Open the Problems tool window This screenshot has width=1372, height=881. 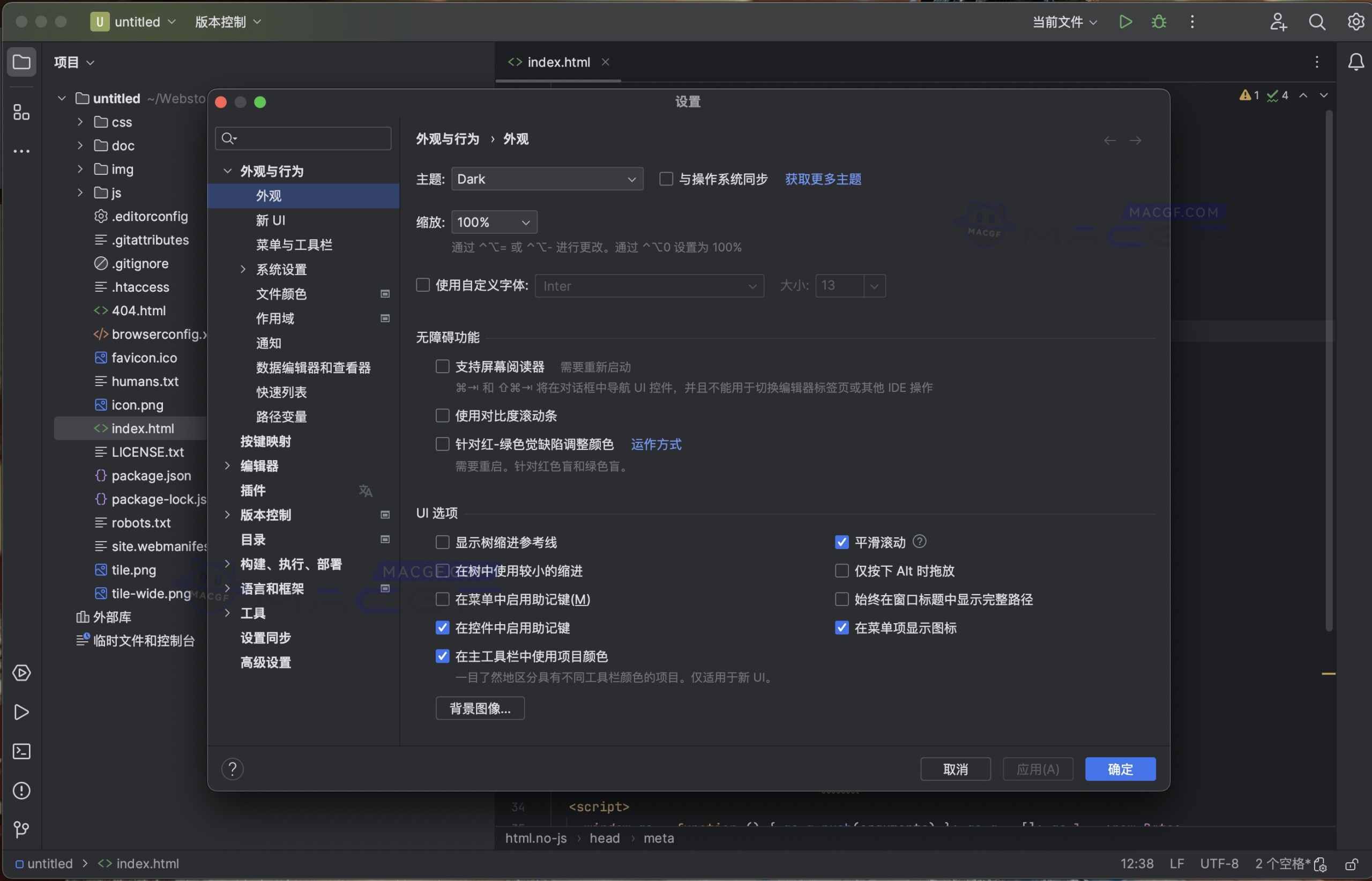click(x=21, y=790)
